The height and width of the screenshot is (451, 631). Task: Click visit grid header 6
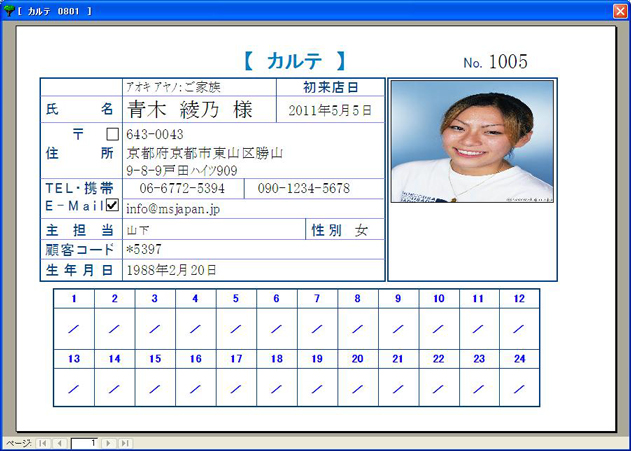coord(276,299)
